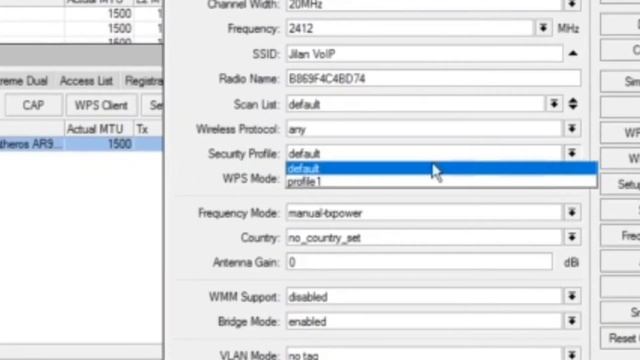Click the Country field no_country_set
Image resolution: width=640 pixels, height=360 pixels.
[x=424, y=238]
